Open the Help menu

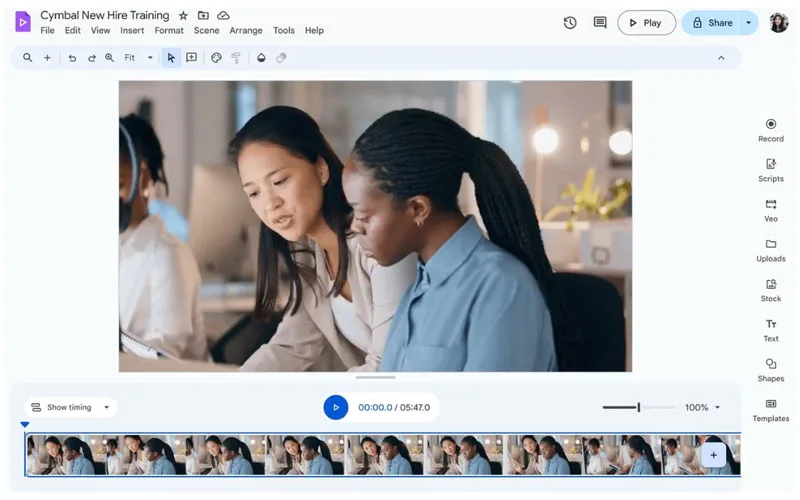314,31
